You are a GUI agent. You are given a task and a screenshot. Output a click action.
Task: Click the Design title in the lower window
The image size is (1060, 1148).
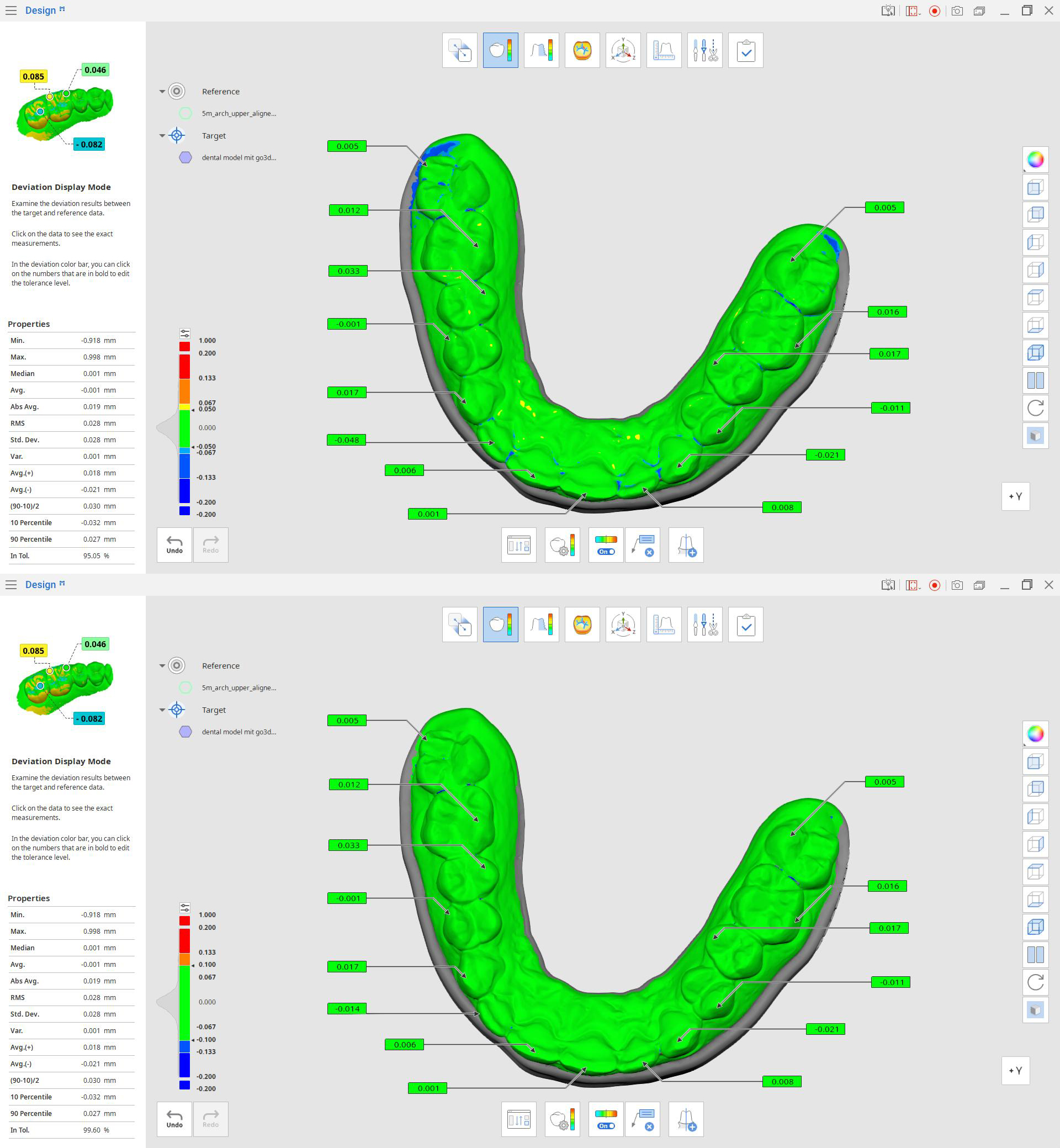[x=40, y=585]
